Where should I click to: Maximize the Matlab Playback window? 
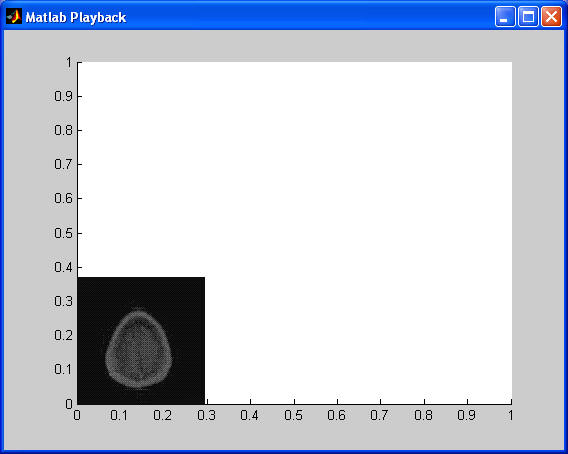[528, 17]
